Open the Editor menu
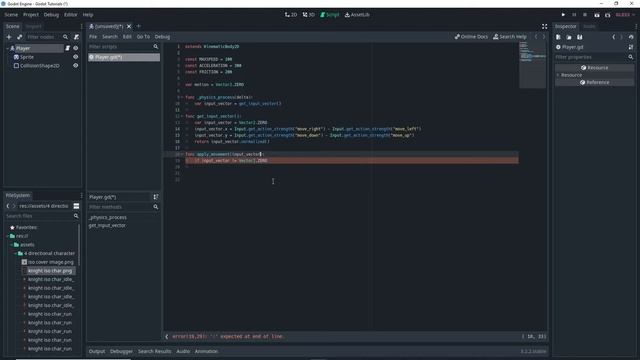Screen dimensions: 640x360 coord(71,15)
